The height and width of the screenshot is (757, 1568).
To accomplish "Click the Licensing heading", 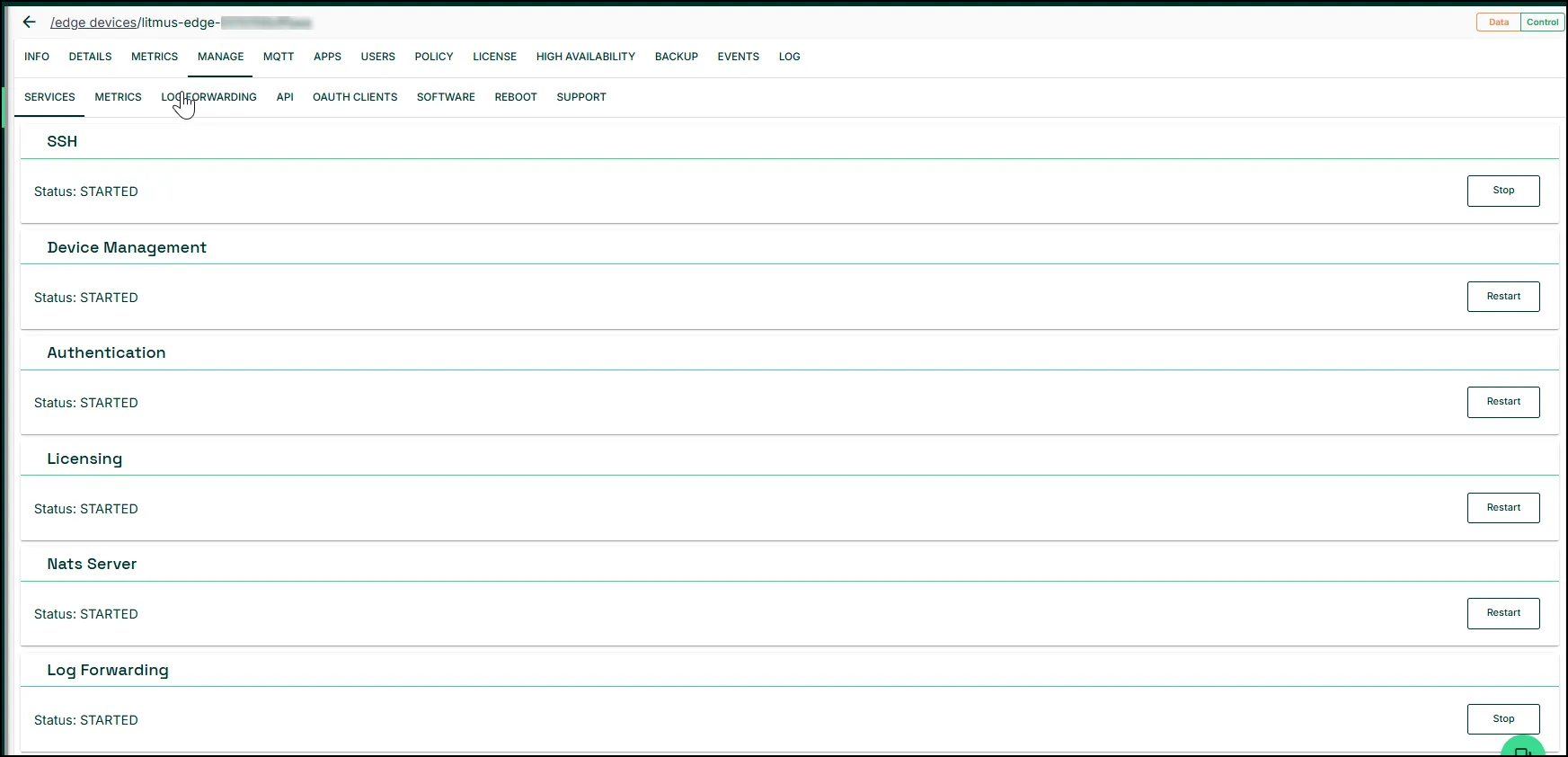I will pyautogui.click(x=84, y=459).
